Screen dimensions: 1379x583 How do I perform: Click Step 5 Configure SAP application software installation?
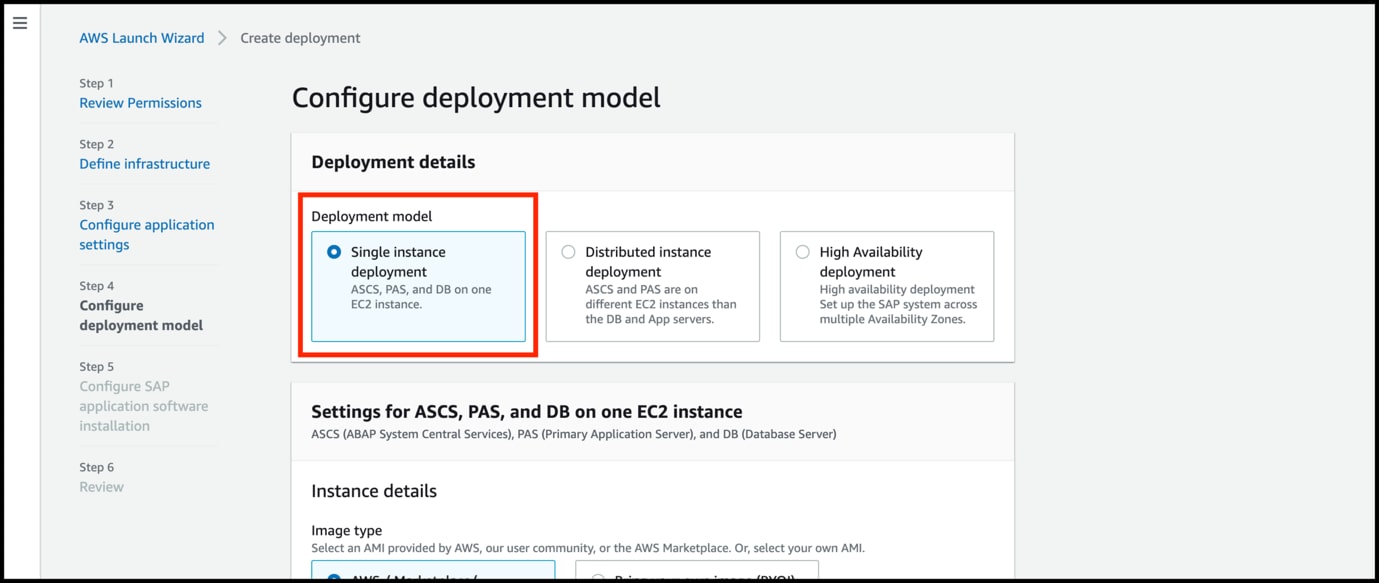click(x=143, y=406)
